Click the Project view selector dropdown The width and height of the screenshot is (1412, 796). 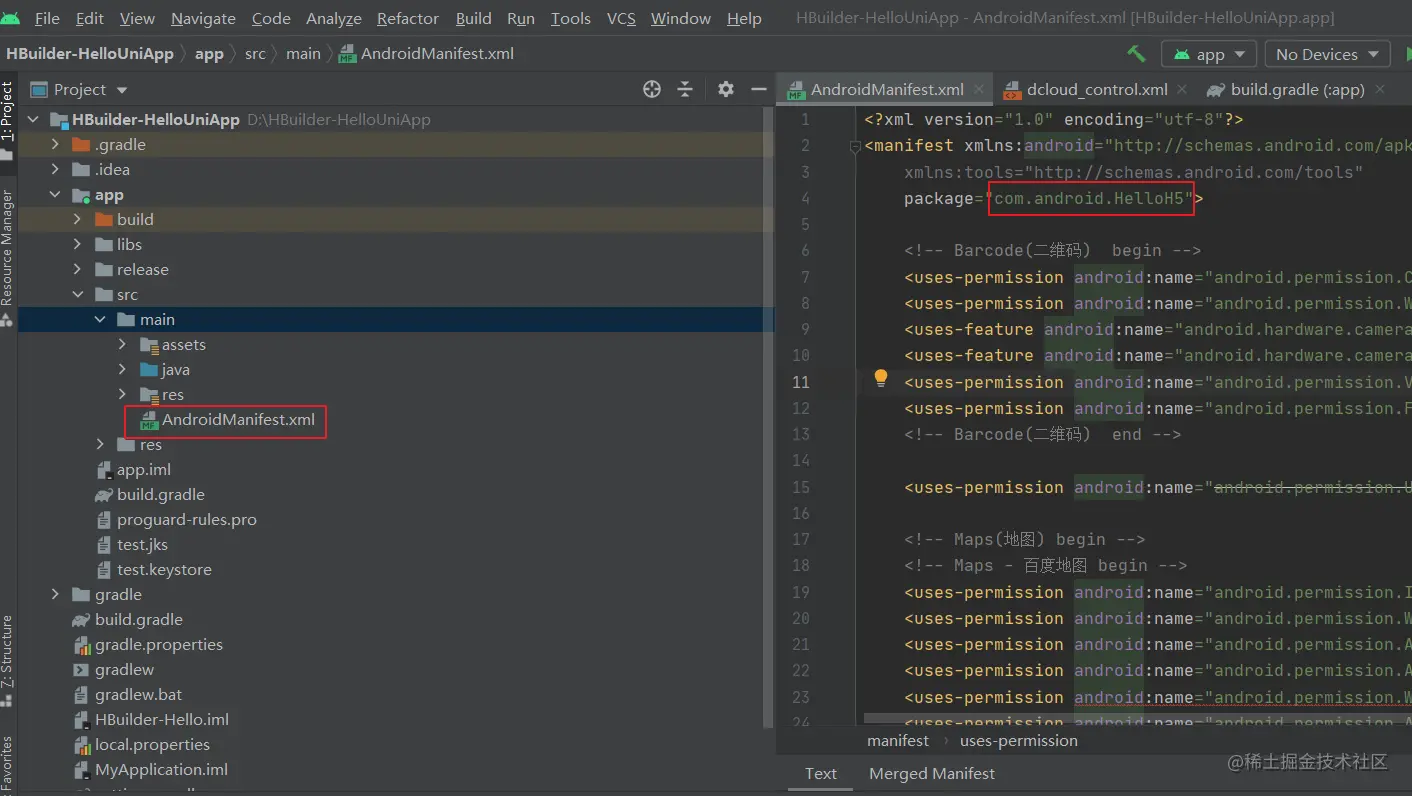pyautogui.click(x=80, y=90)
